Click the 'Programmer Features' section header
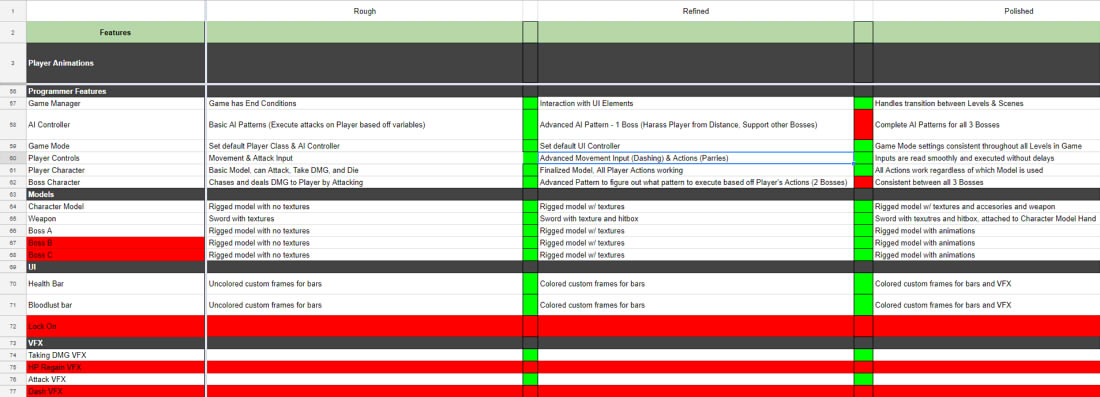This screenshot has width=1100, height=397. coord(116,91)
